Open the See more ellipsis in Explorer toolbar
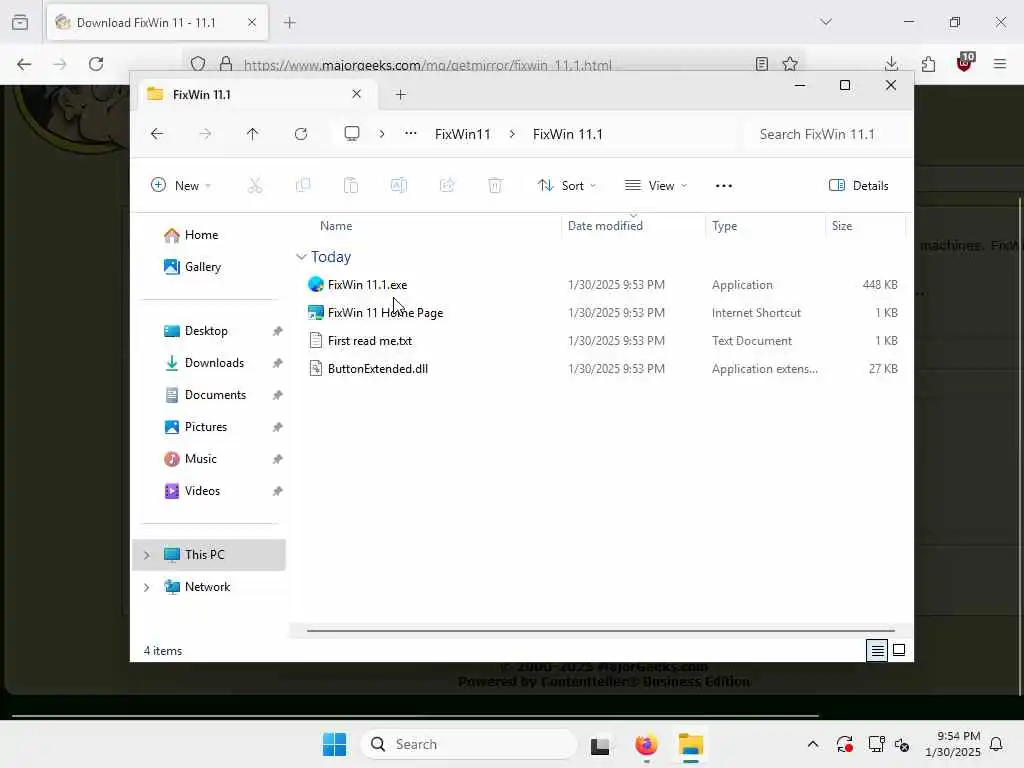 point(724,186)
